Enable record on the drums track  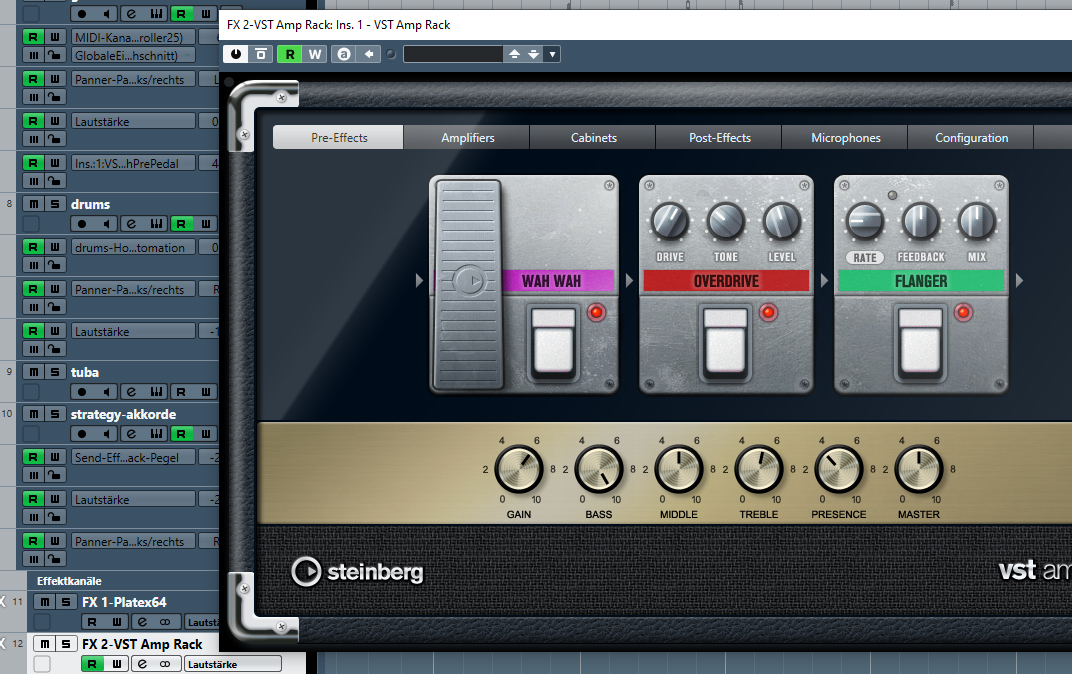click(x=82, y=224)
